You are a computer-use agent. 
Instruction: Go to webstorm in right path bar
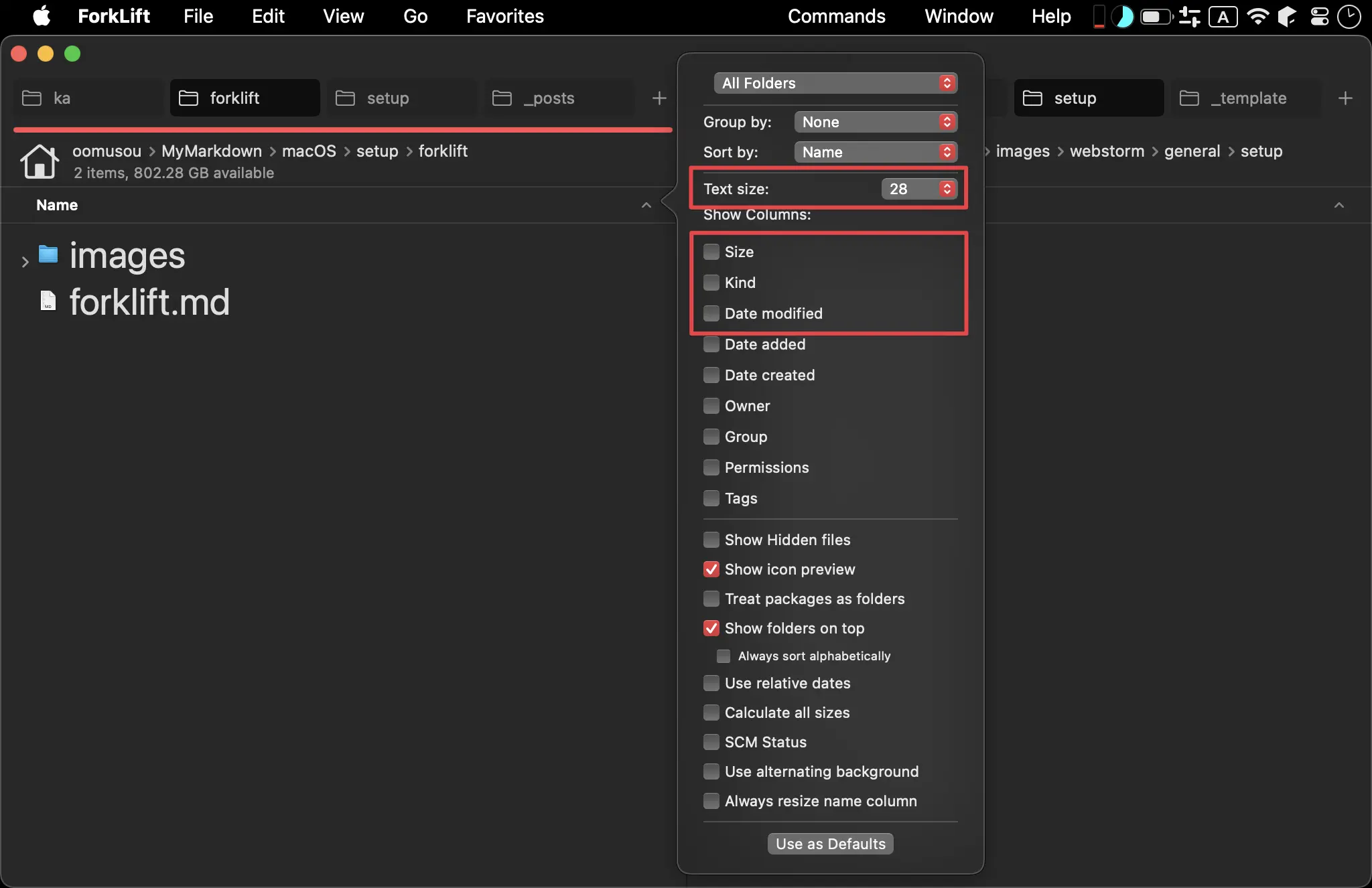tap(1107, 151)
